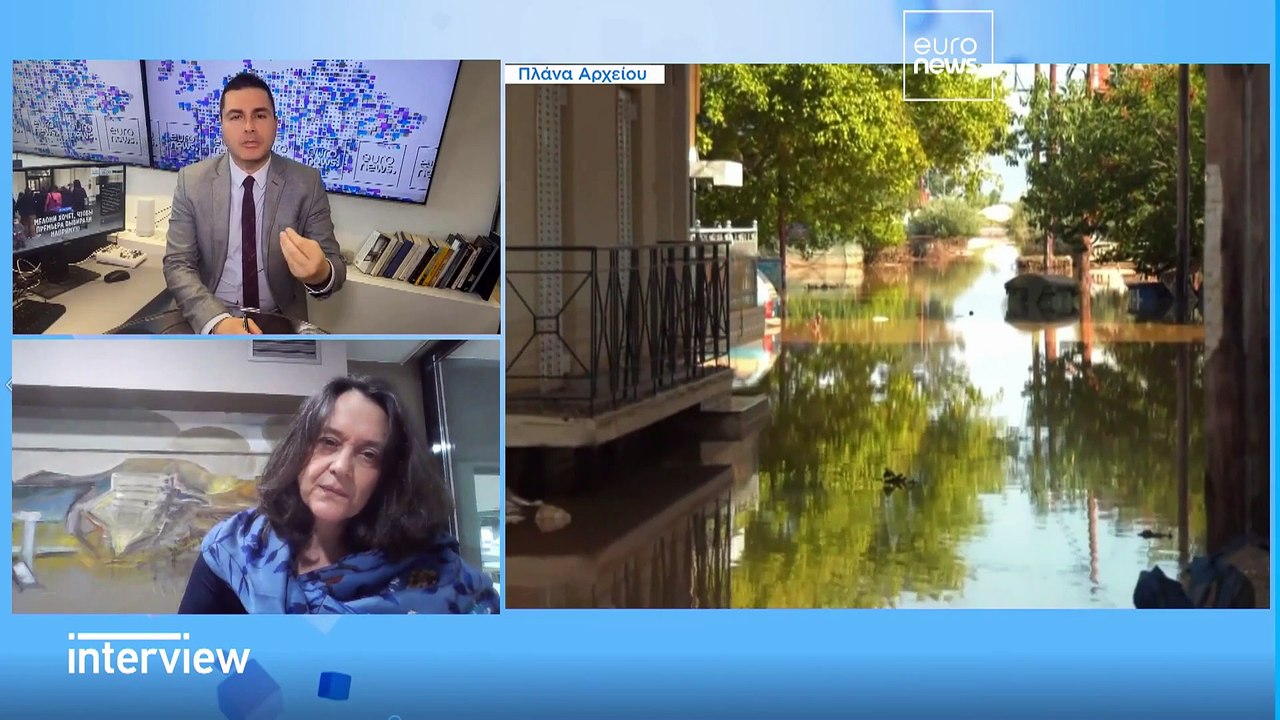Open the flooded street archive footage
Screen dimensions: 1280x720
click(x=887, y=336)
